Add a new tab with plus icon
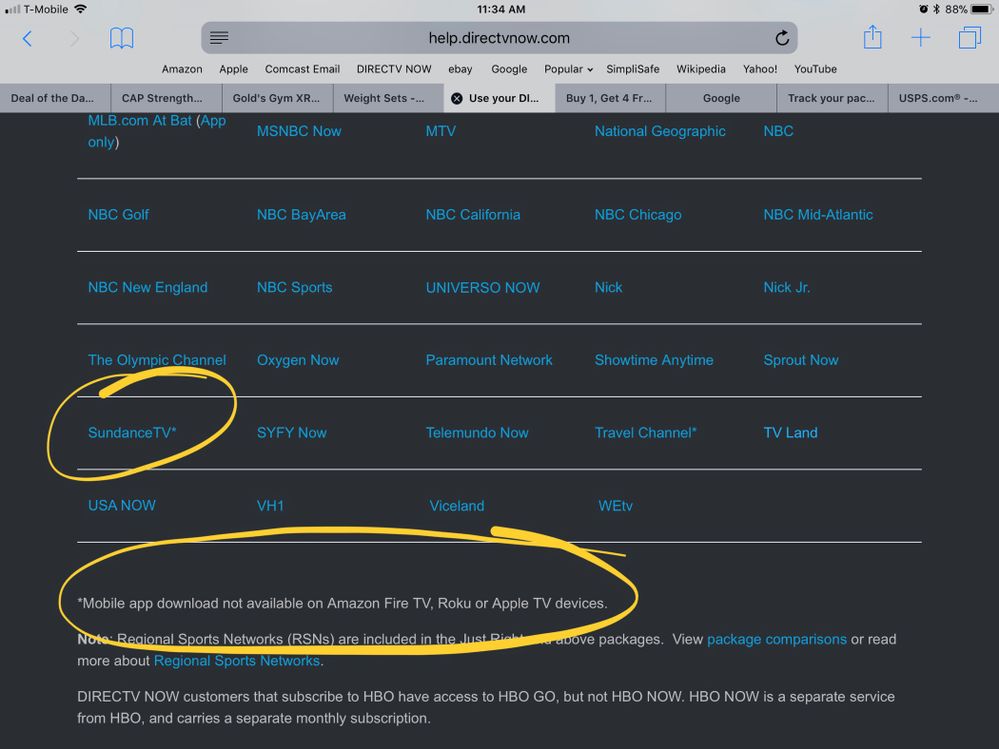The height and width of the screenshot is (749, 999). pos(921,38)
